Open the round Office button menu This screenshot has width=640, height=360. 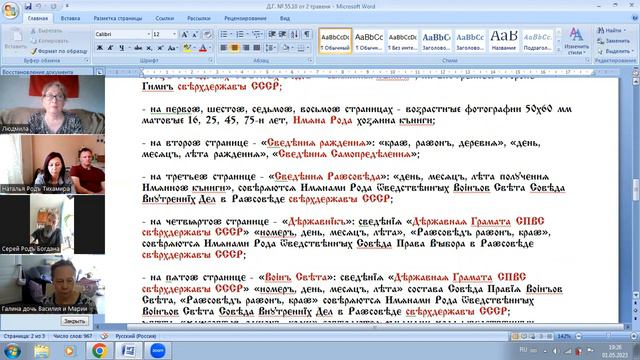10,10
